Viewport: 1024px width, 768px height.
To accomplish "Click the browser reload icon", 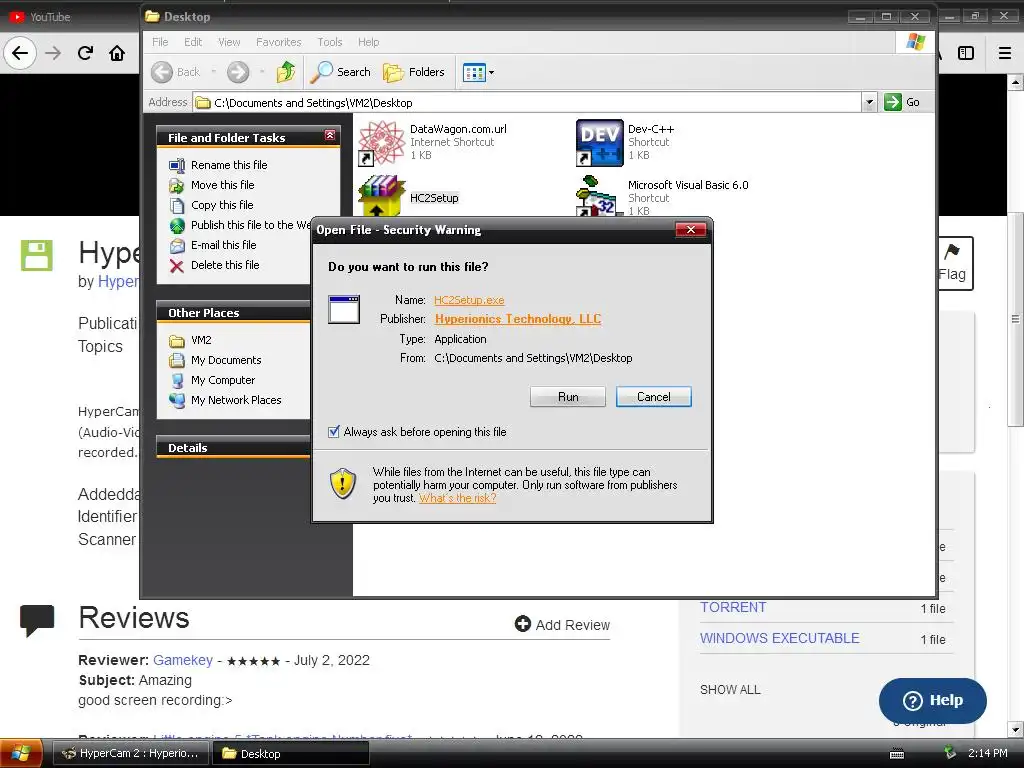I will click(85, 53).
